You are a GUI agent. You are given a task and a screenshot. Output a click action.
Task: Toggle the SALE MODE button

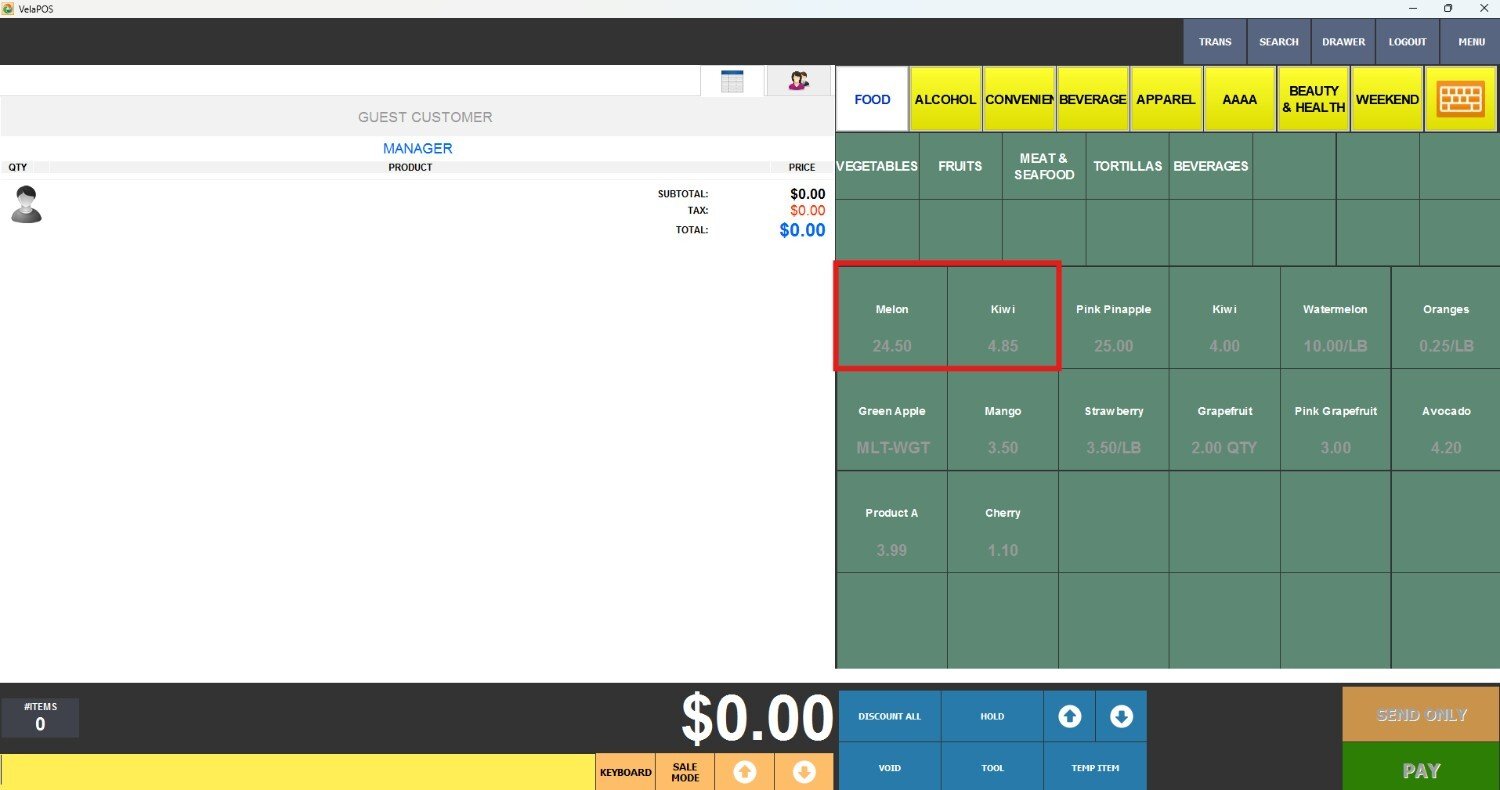point(685,771)
